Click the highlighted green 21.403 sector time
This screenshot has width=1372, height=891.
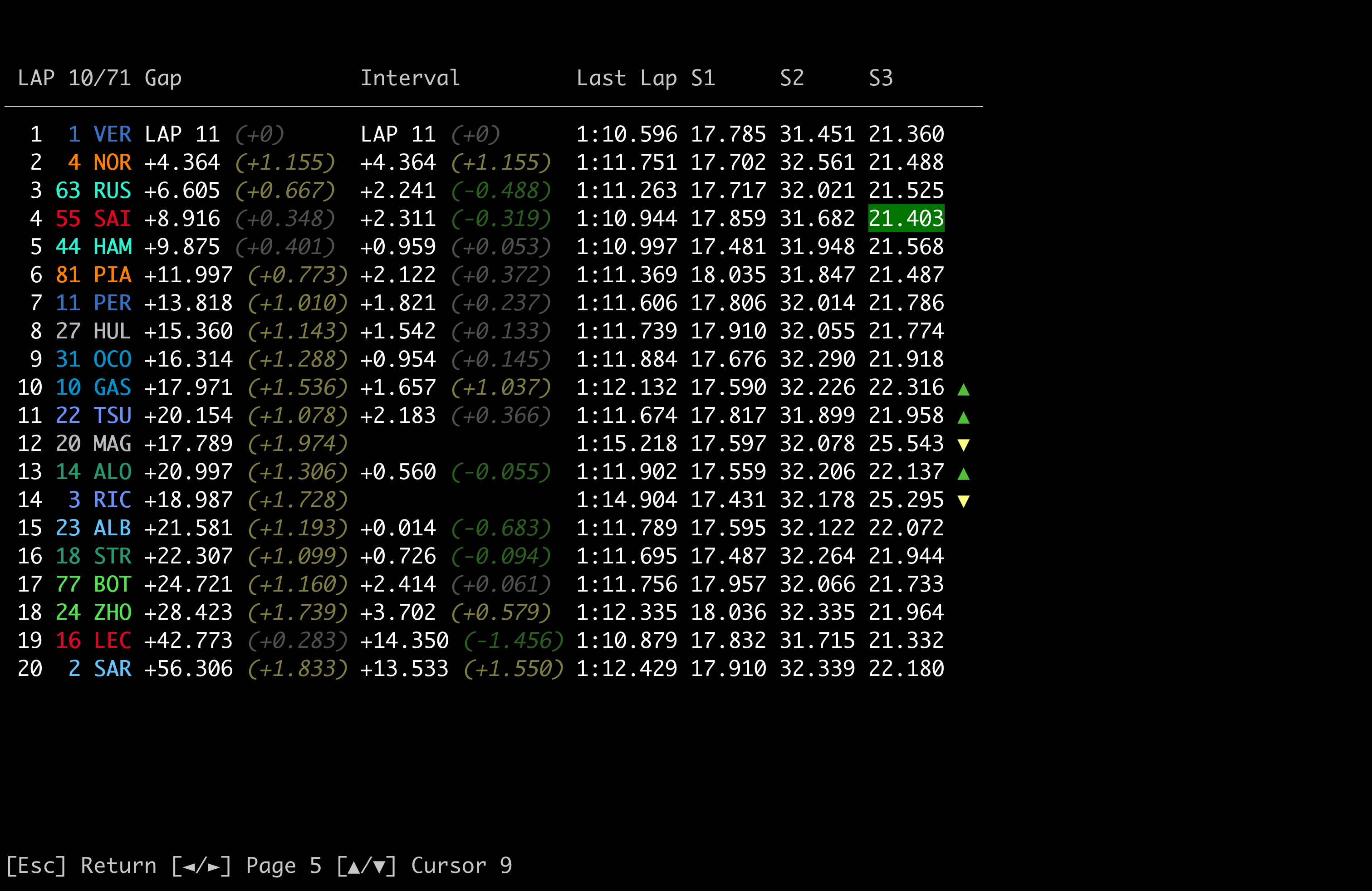906,218
